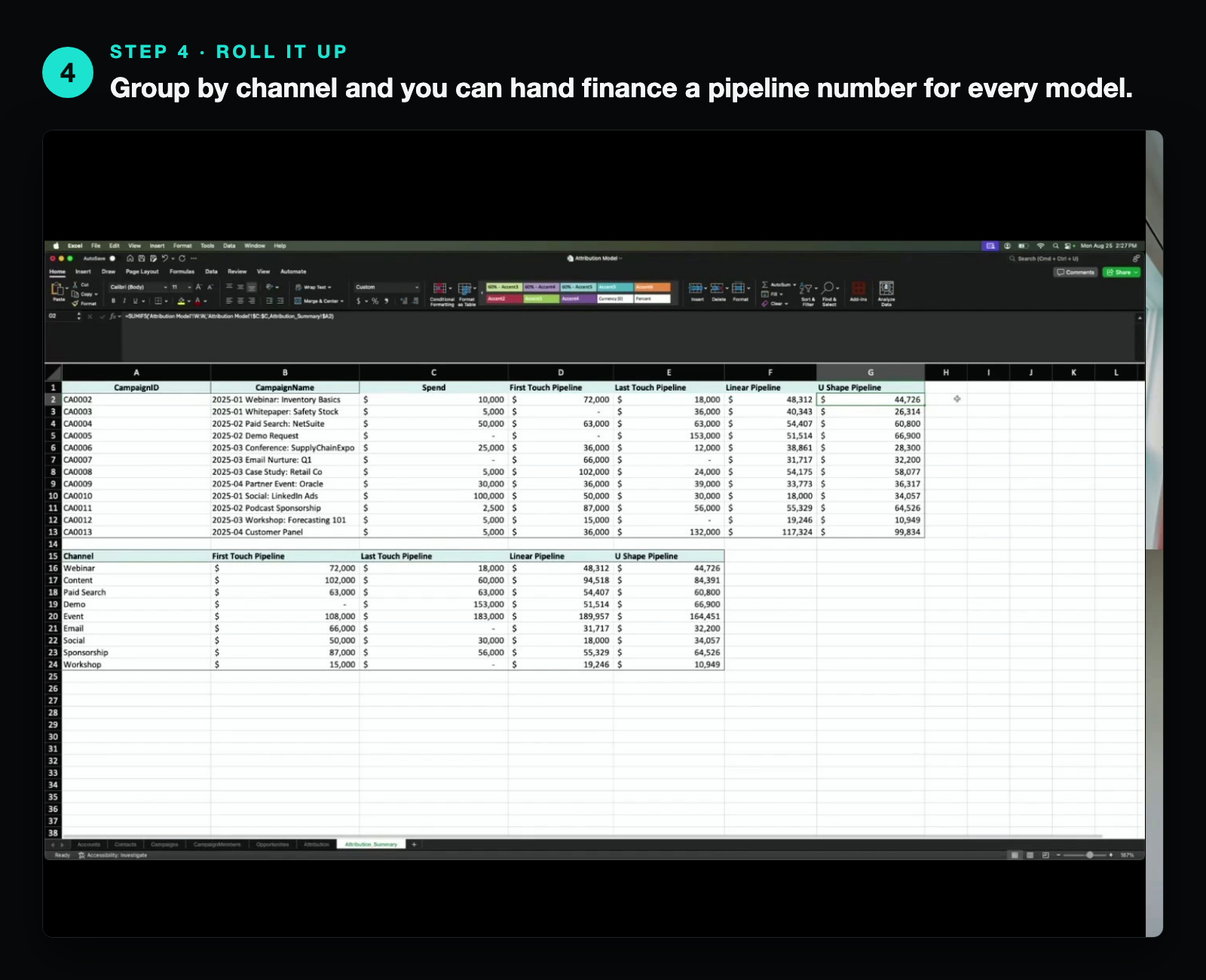The height and width of the screenshot is (980, 1206).
Task: Apply Bold formatting
Action: tap(114, 301)
